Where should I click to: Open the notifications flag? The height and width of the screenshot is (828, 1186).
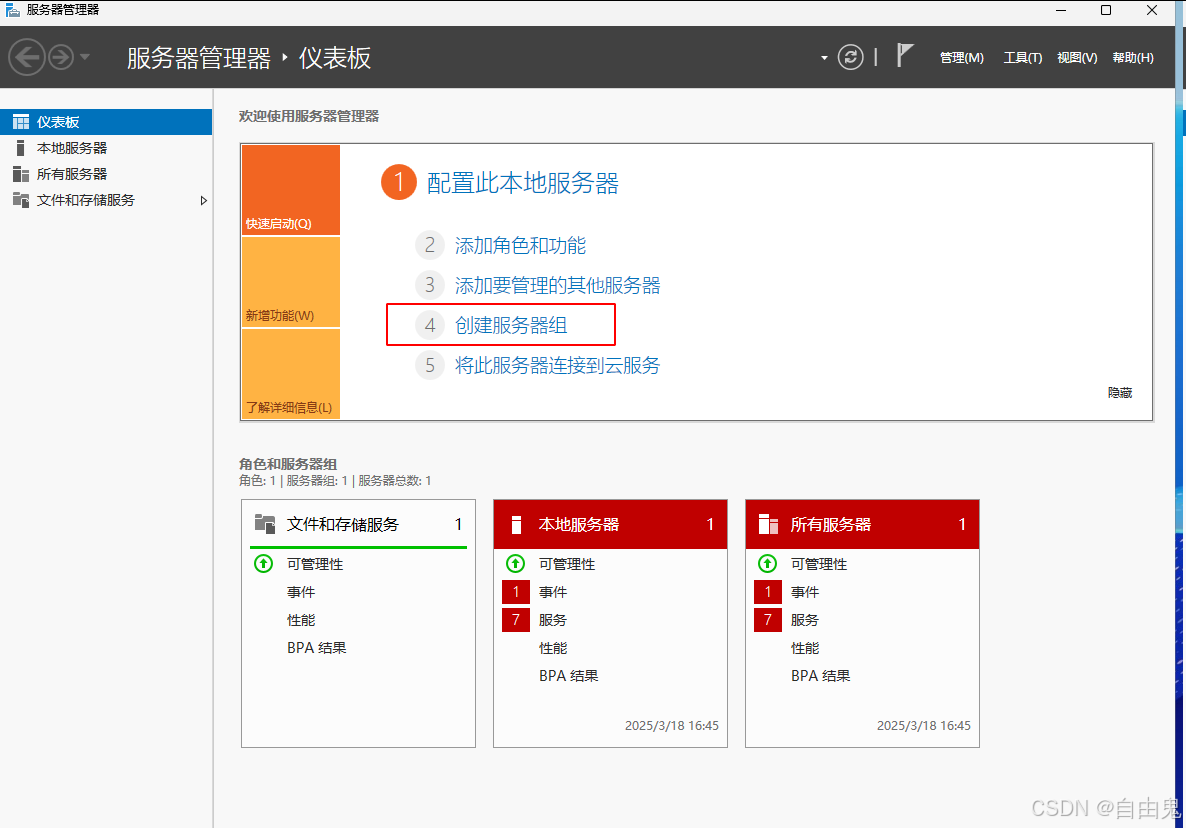point(905,55)
